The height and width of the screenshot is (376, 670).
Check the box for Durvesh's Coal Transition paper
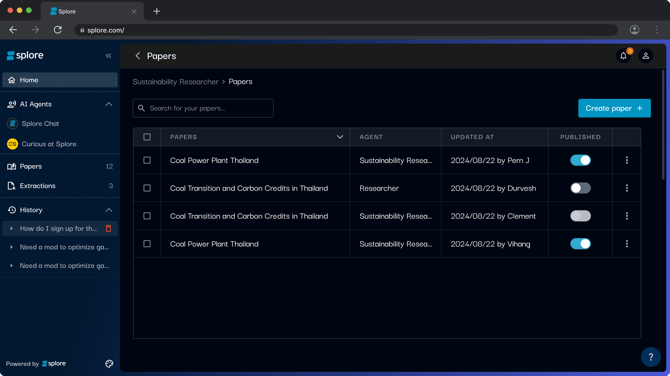coord(147,188)
